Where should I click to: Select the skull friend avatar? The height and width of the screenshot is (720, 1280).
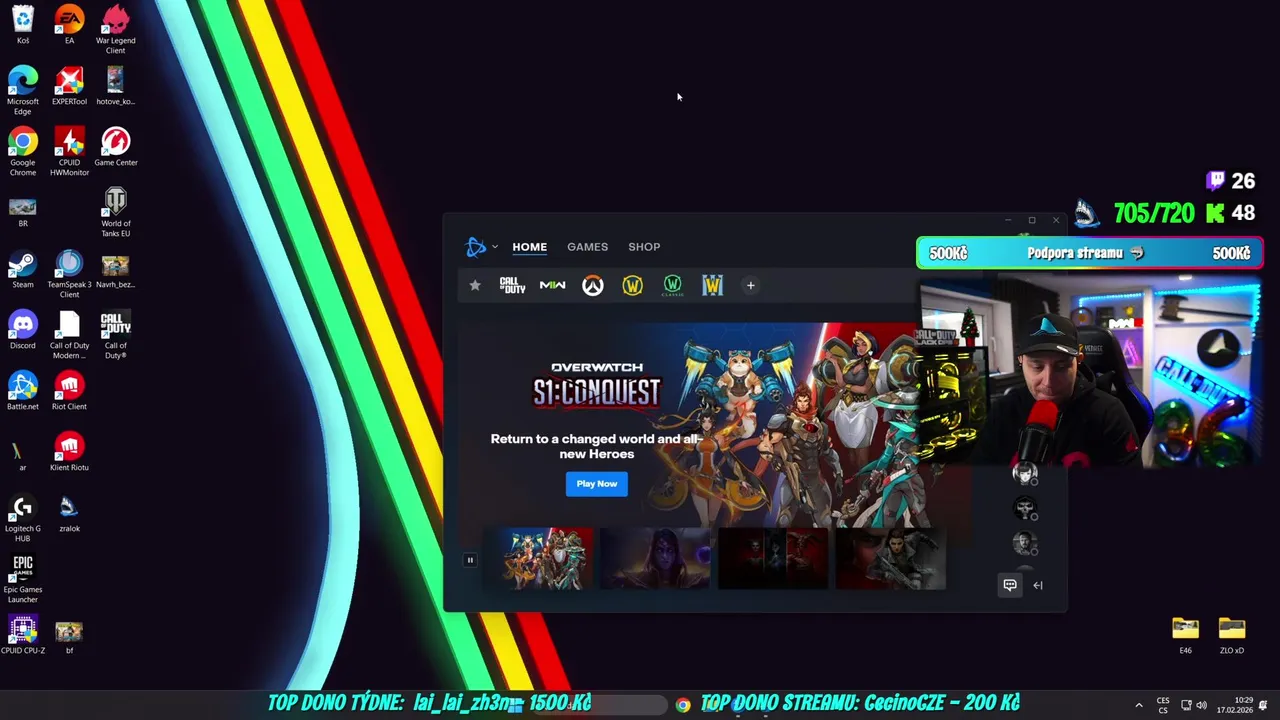[x=1024, y=508]
